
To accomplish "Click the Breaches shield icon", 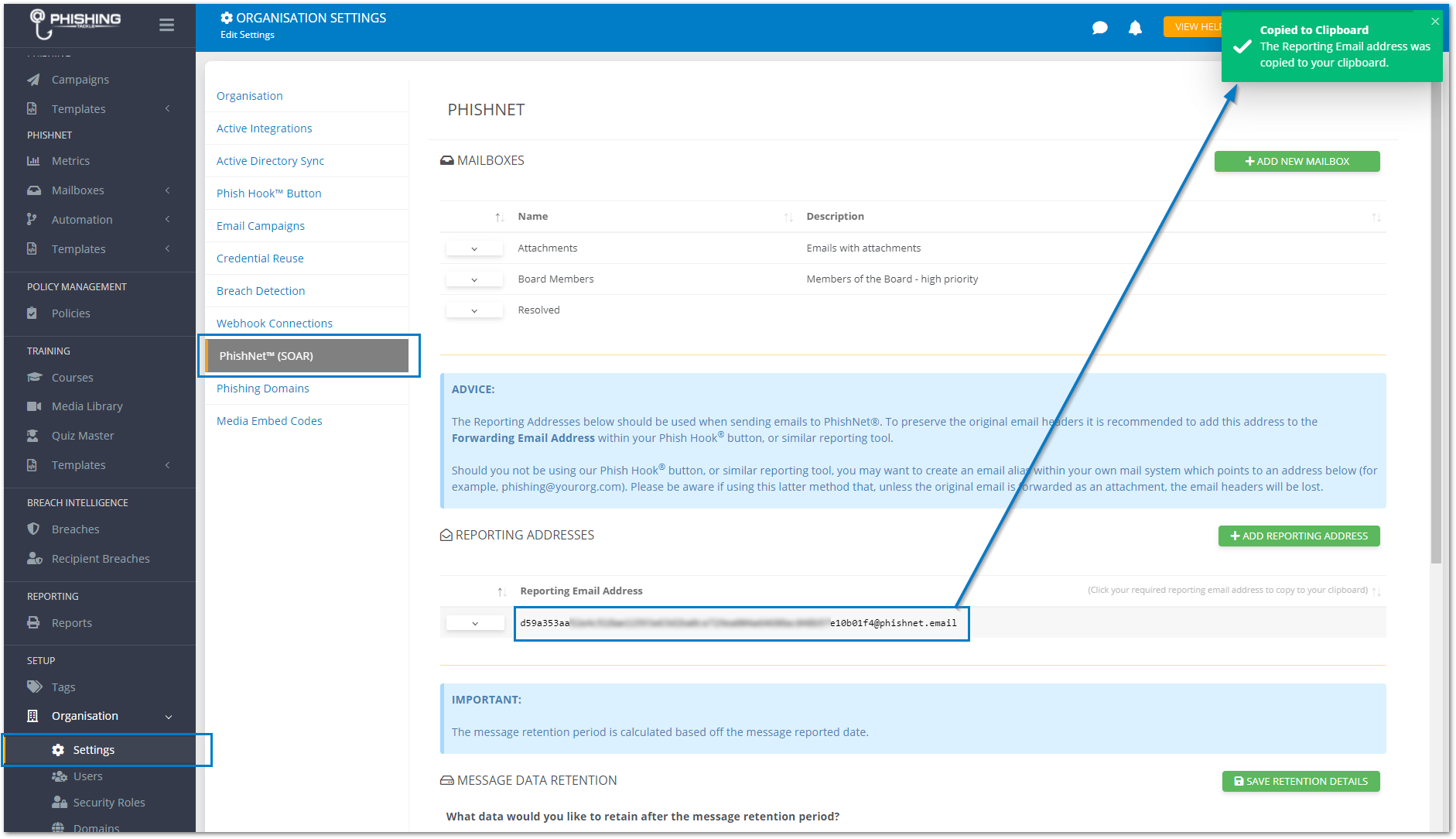I will tap(33, 529).
